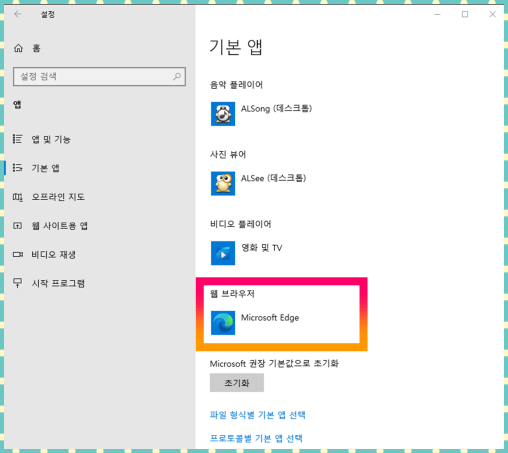Maximize the Settings window
Viewport: 508px width, 453px height.
click(x=465, y=14)
